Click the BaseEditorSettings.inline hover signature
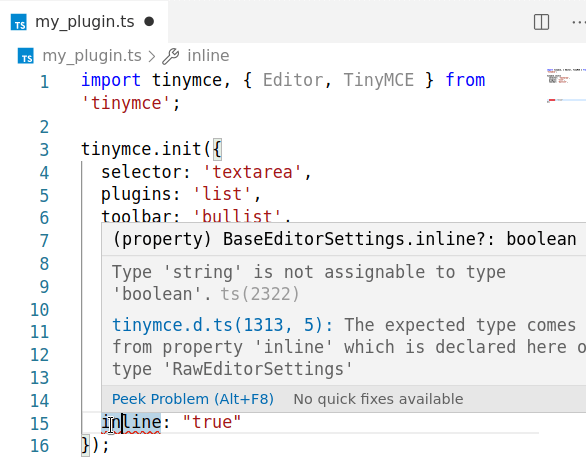 pyautogui.click(x=344, y=239)
